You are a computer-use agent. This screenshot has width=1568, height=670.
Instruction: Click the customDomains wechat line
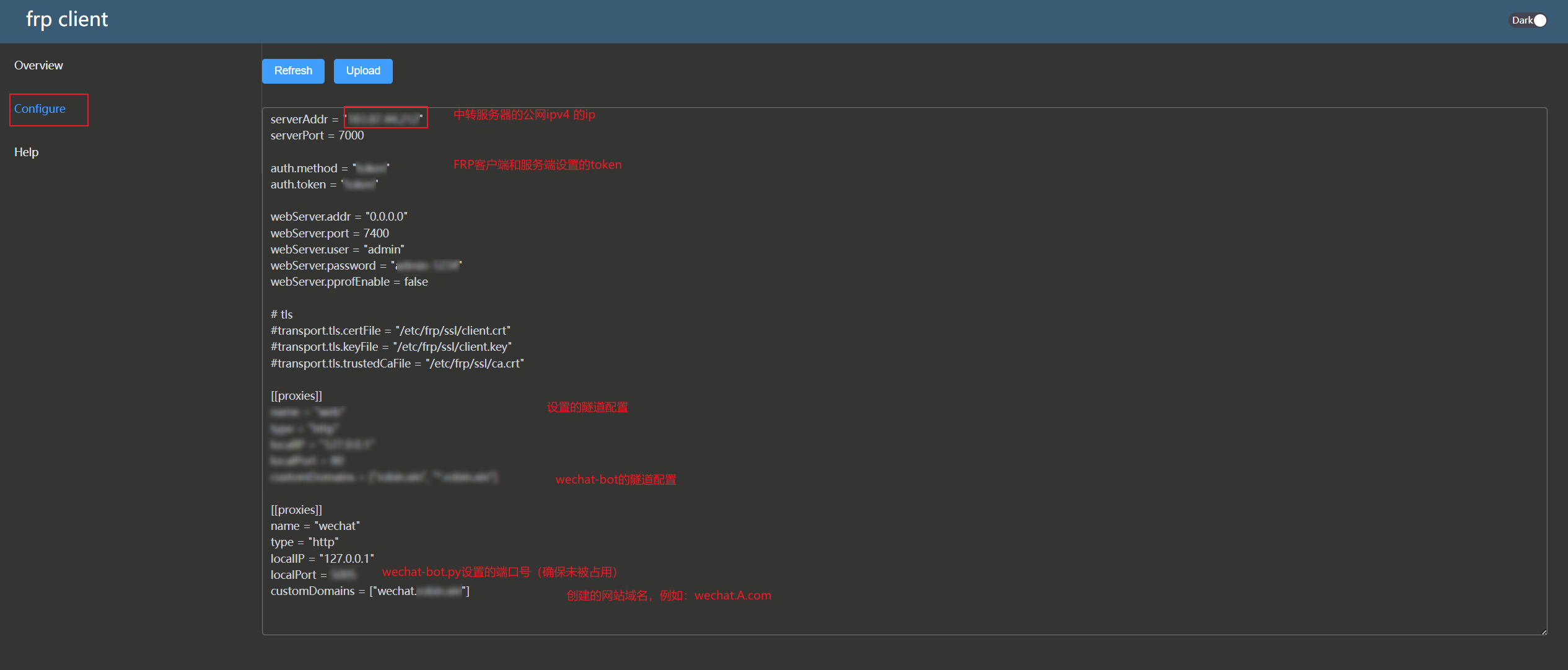pos(369,591)
